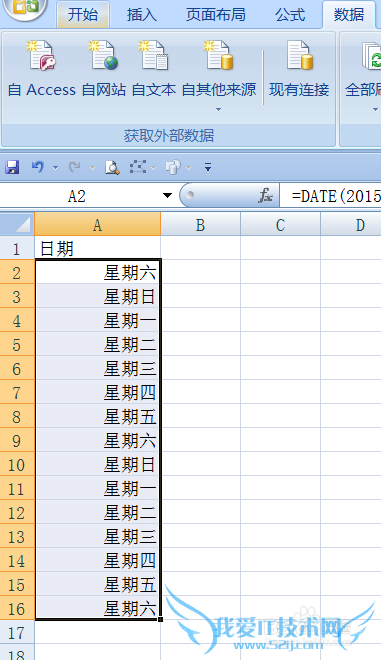Select the 数据 ribbon tab
The width and height of the screenshot is (381, 660).
(x=349, y=15)
